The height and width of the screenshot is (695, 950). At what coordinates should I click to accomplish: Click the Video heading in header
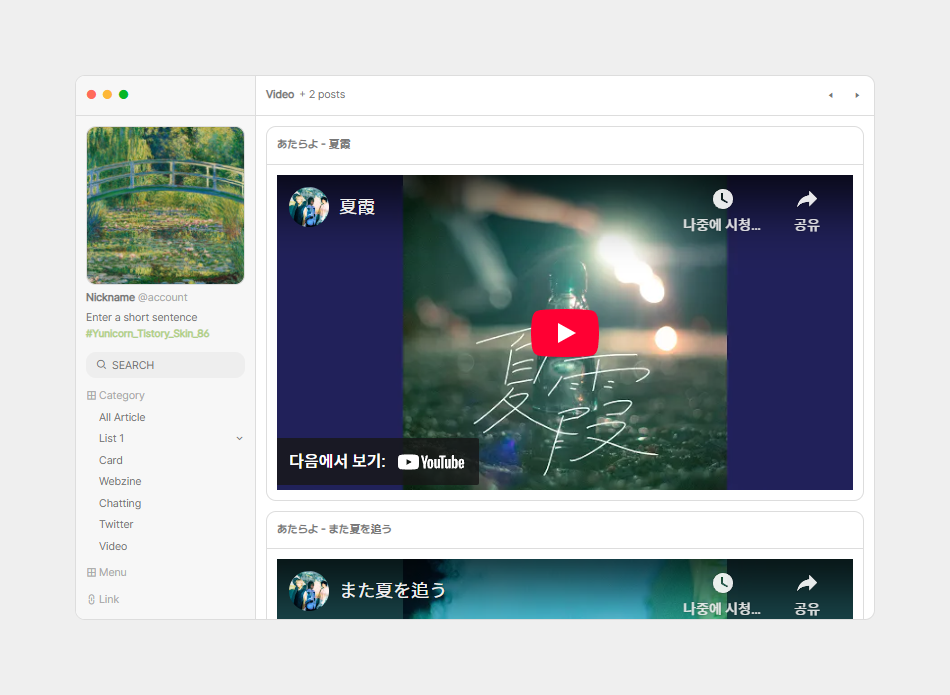tap(280, 95)
